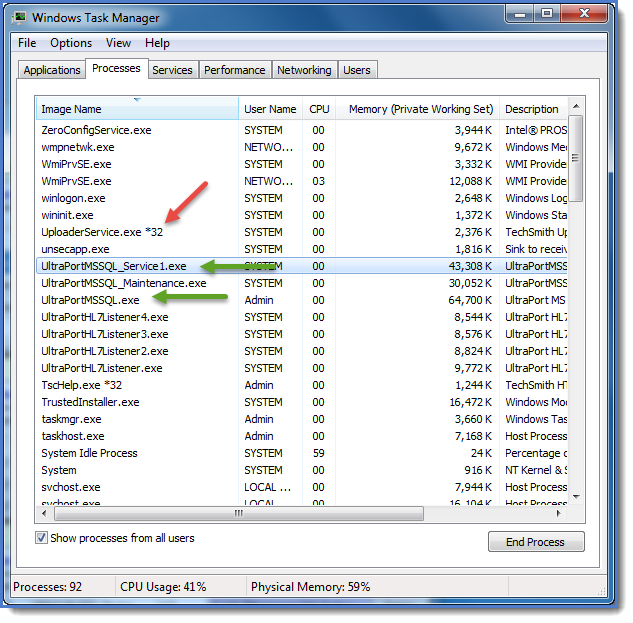633x623 pixels.
Task: Select UltraPortHL7Listener4.exe process
Action: click(x=302, y=317)
